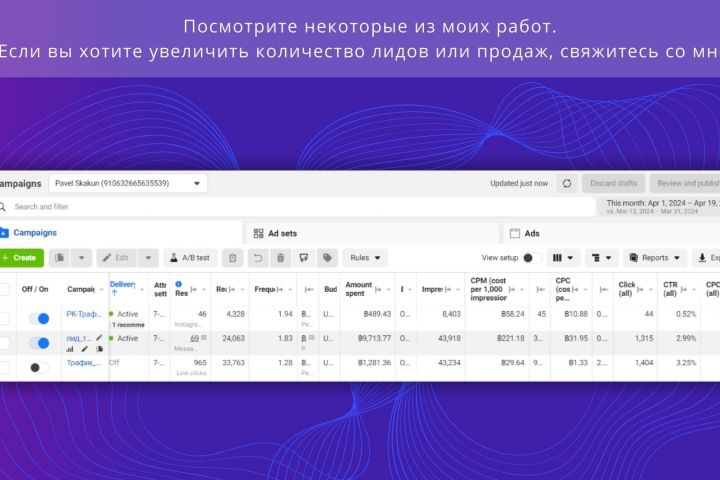Click the undo arrow icon

pos(258,258)
